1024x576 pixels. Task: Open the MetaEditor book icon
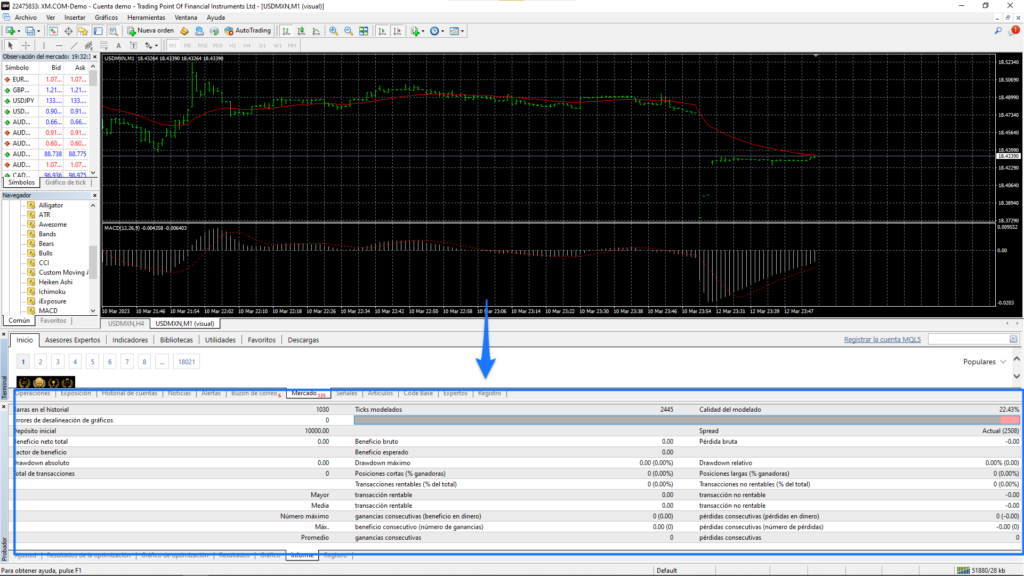pyautogui.click(x=184, y=31)
